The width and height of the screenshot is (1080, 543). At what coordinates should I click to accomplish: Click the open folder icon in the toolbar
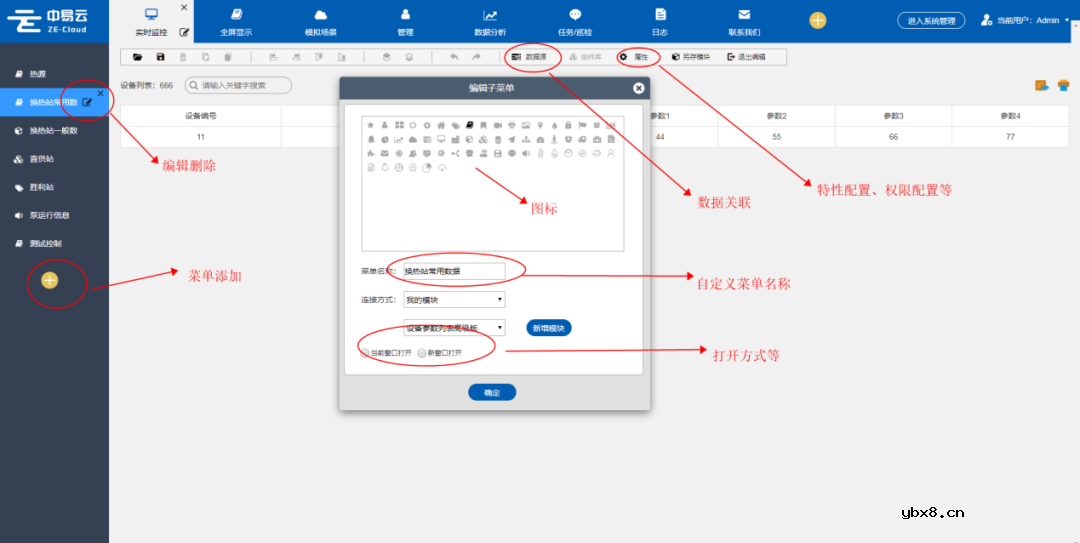pyautogui.click(x=137, y=57)
